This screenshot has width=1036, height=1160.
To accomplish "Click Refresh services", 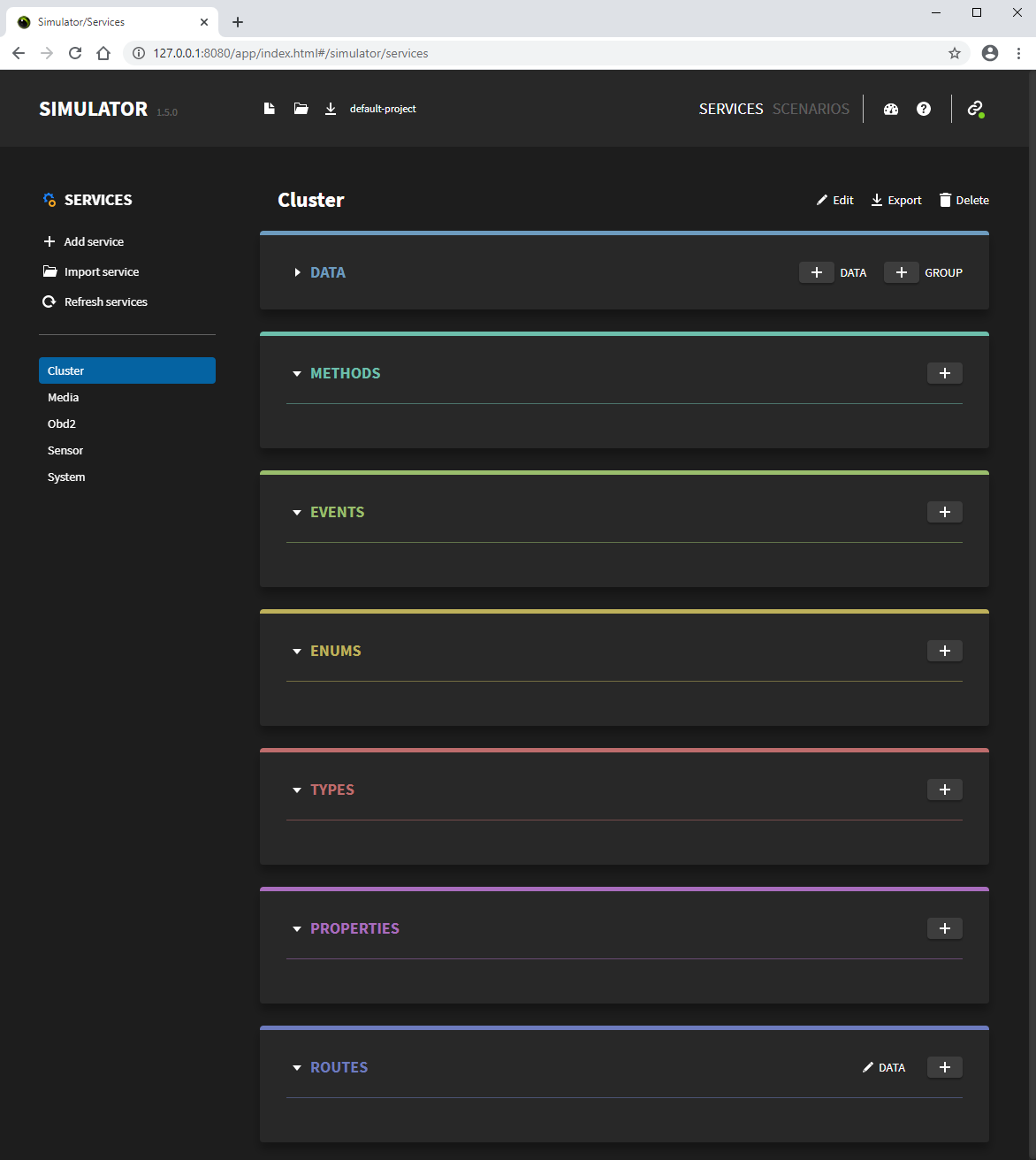I will click(105, 301).
